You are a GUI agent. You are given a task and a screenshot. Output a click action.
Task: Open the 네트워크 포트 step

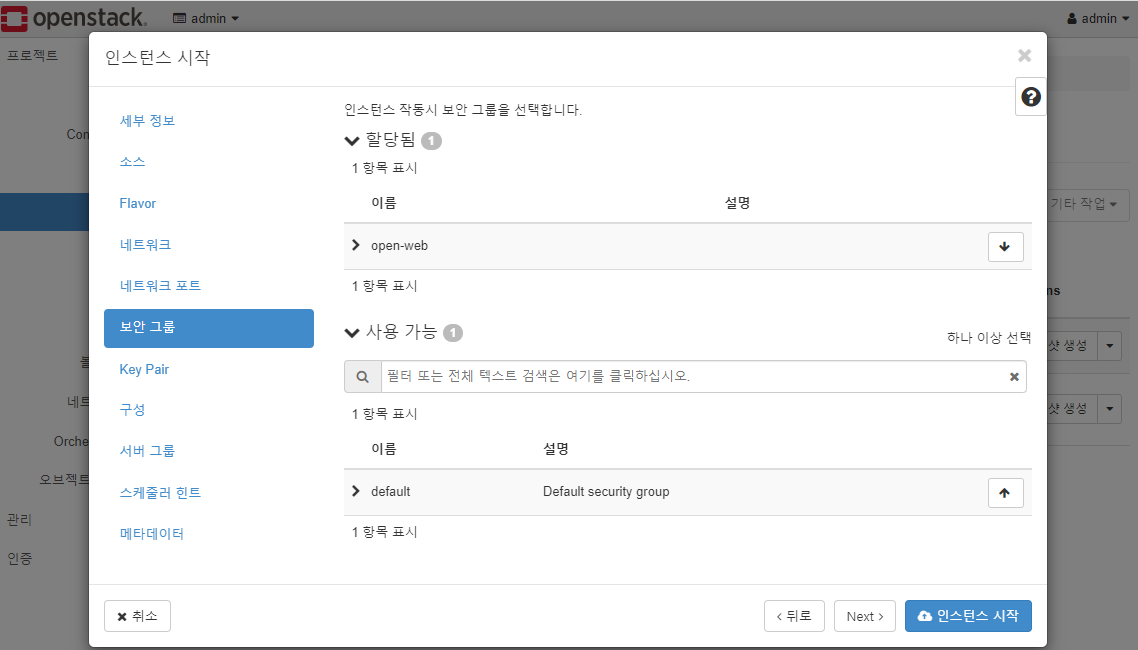click(x=160, y=286)
